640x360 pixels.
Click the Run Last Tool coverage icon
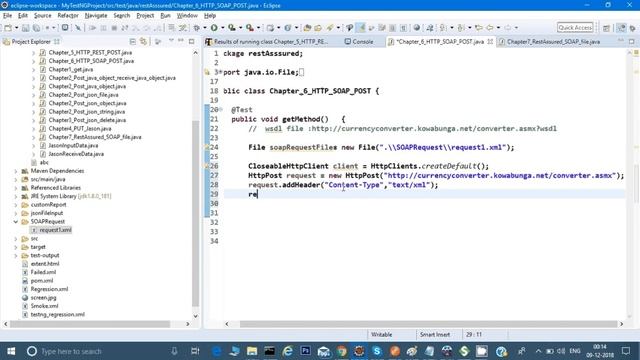coord(231,28)
